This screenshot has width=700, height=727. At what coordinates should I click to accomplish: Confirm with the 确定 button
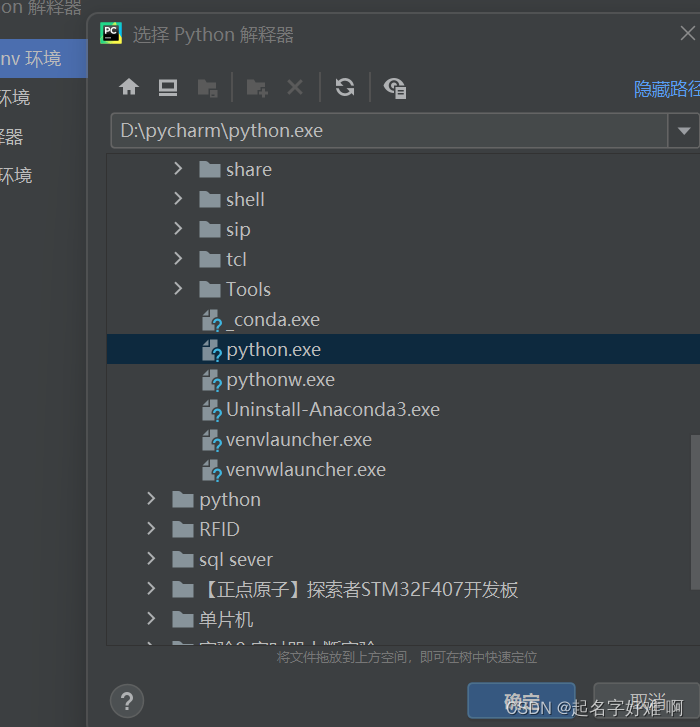click(522, 700)
